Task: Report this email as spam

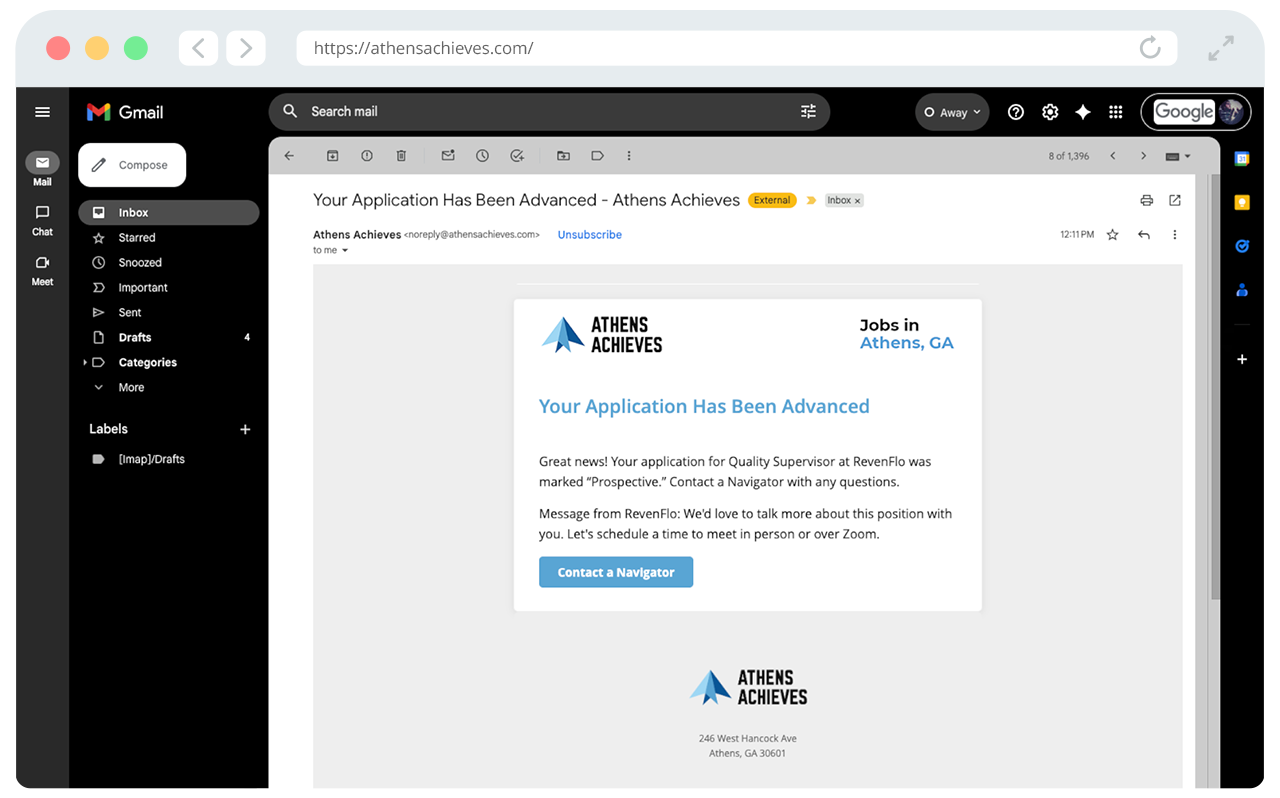Action: [367, 156]
